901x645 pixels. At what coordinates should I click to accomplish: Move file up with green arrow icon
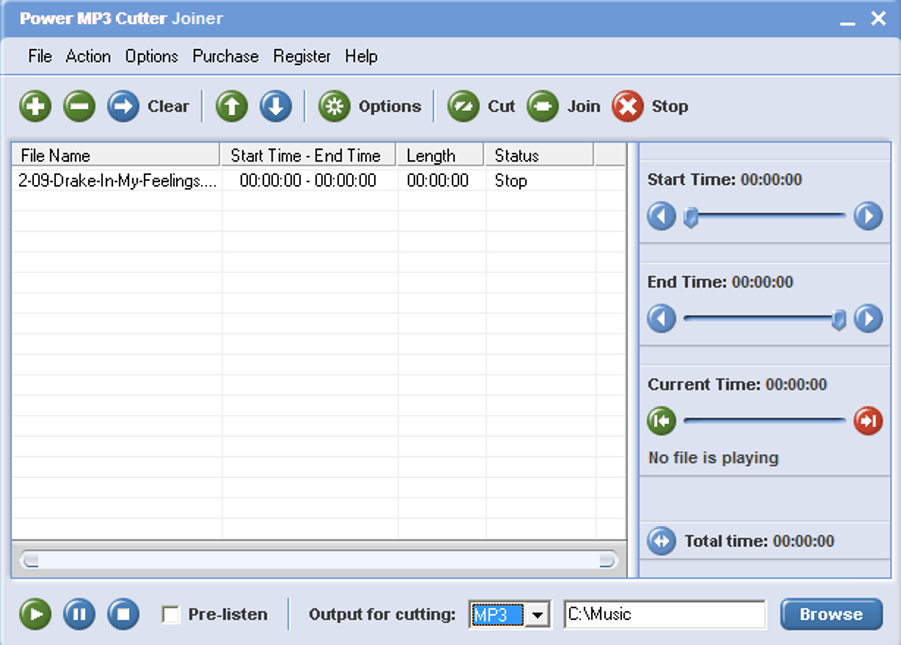[232, 106]
